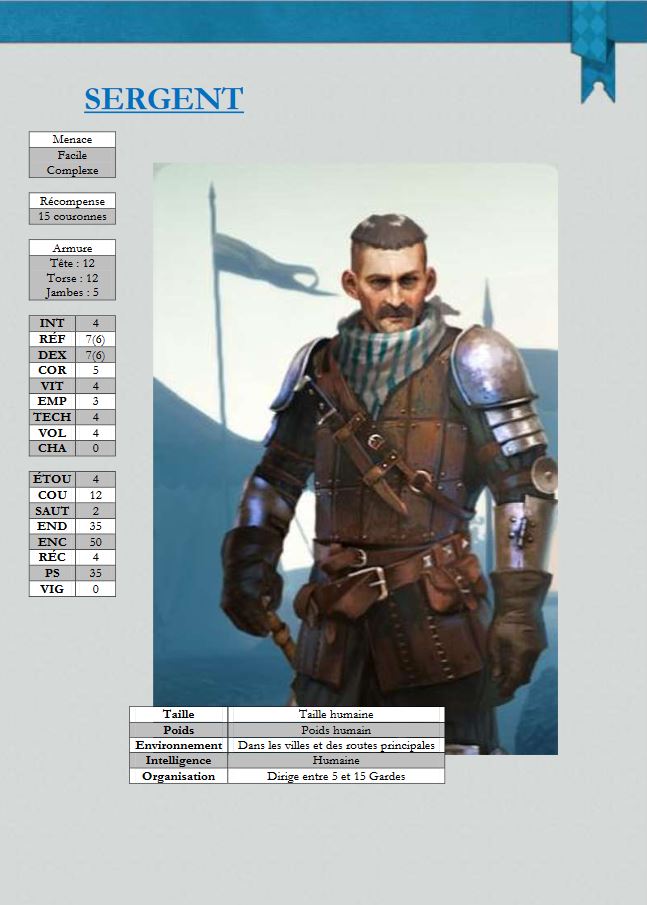Select the Menace header cell
The image size is (647, 905).
coord(72,139)
